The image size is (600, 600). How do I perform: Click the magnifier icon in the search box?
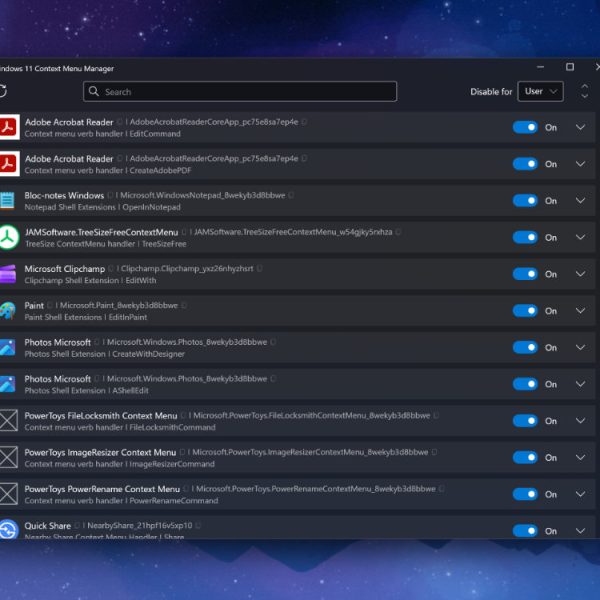[x=94, y=91]
